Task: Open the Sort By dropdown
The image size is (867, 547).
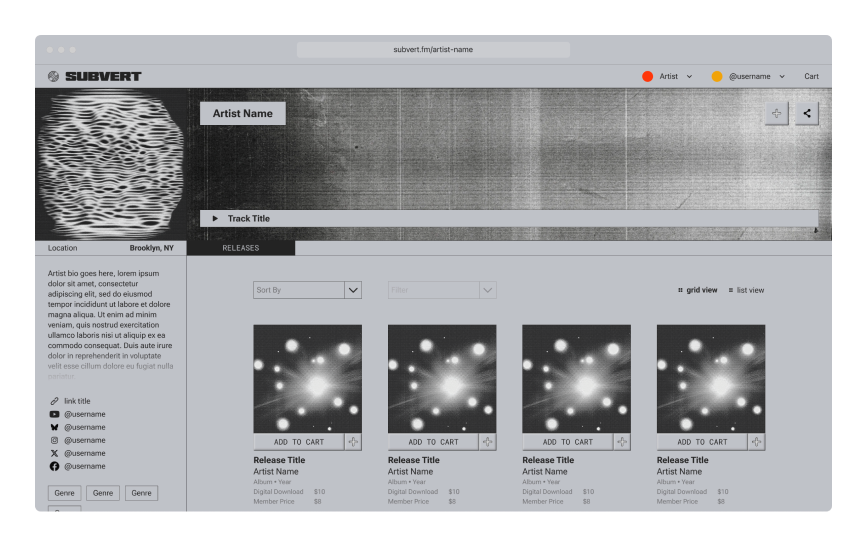Action: click(x=307, y=290)
